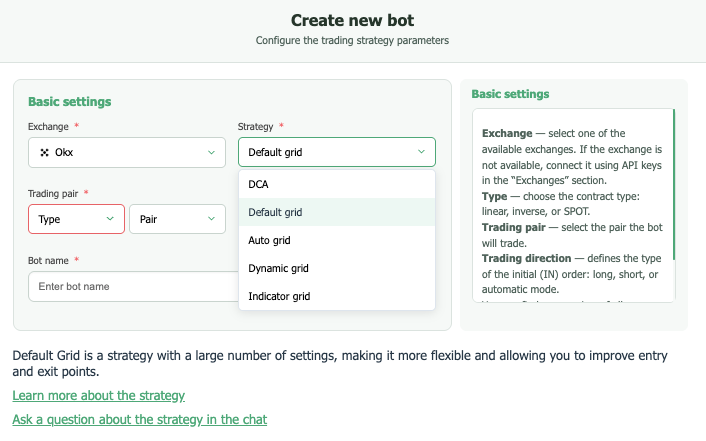Focus the Bot name input field
706x441 pixels.
click(130, 287)
